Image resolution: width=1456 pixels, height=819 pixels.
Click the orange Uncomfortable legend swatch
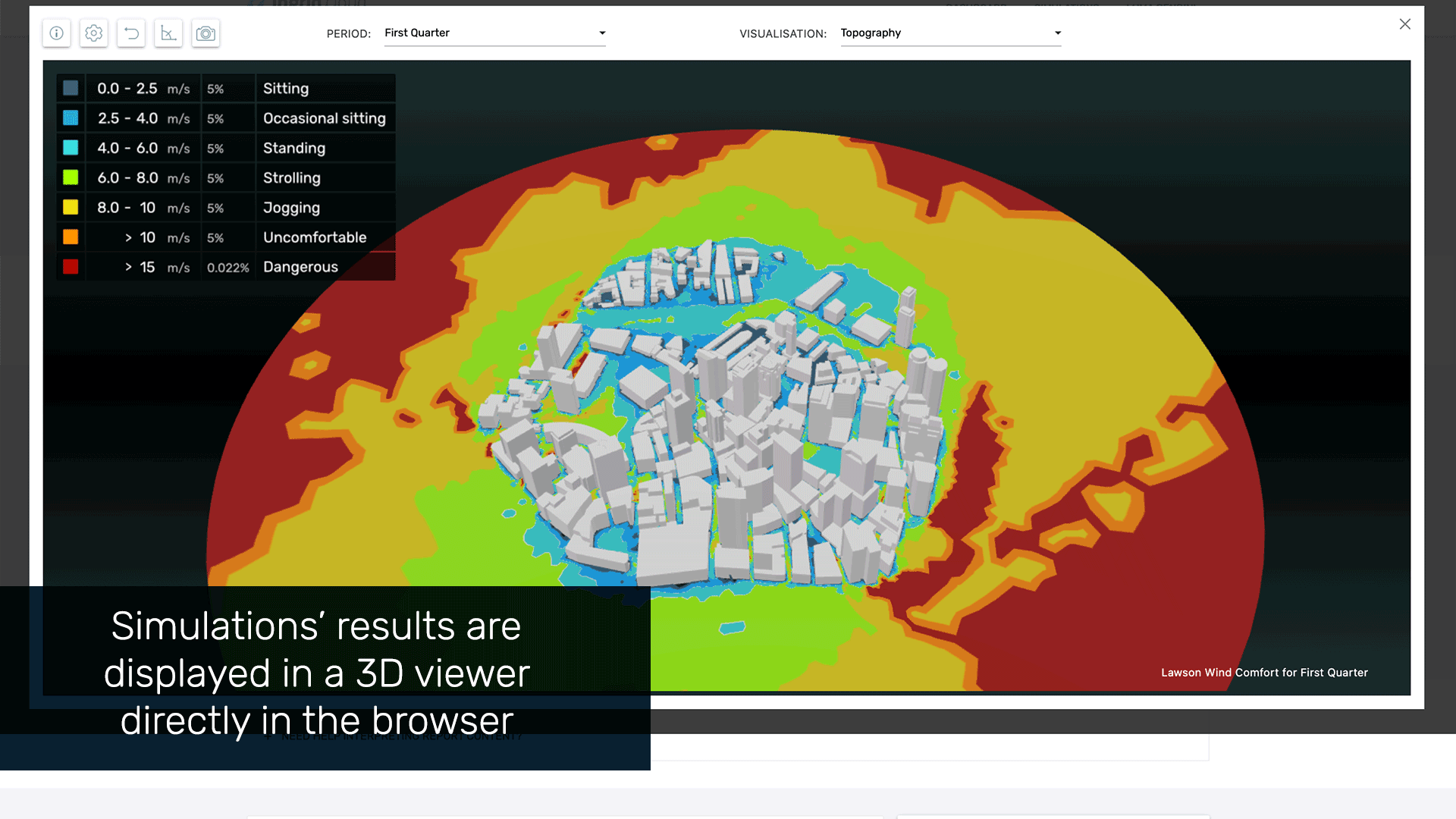point(71,237)
